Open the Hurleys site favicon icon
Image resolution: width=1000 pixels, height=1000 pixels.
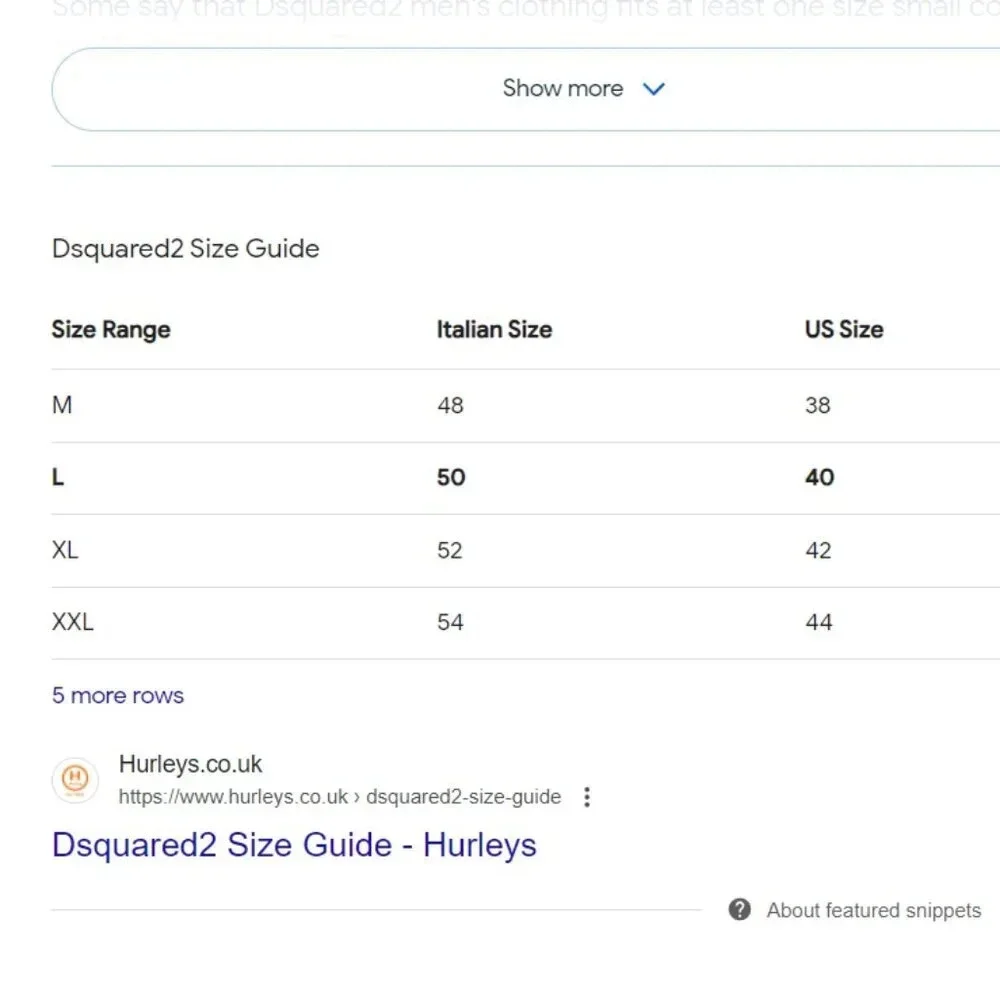(75, 779)
